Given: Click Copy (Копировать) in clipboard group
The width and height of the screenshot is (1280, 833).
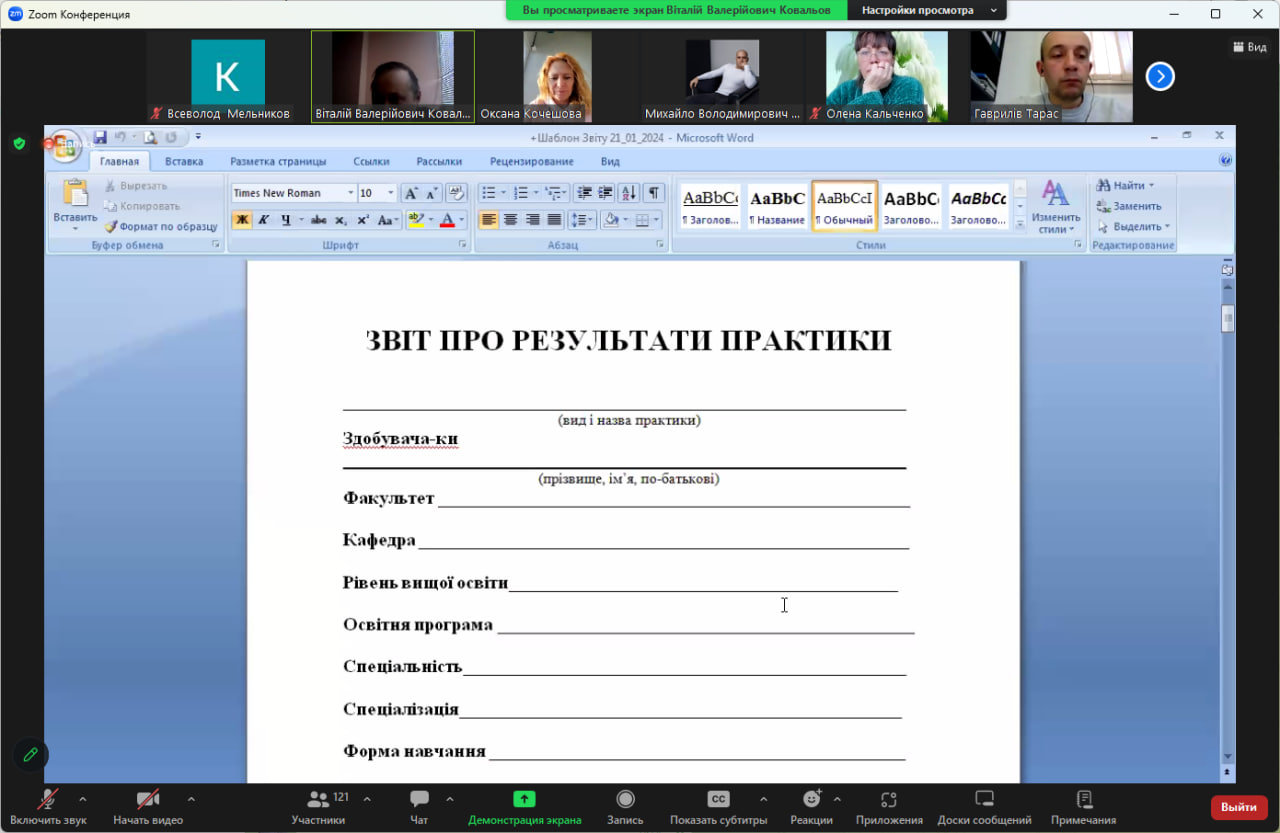Looking at the screenshot, I should pos(142,206).
